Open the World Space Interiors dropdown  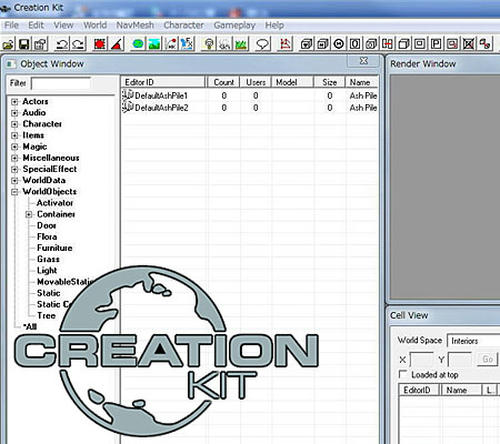(x=473, y=341)
